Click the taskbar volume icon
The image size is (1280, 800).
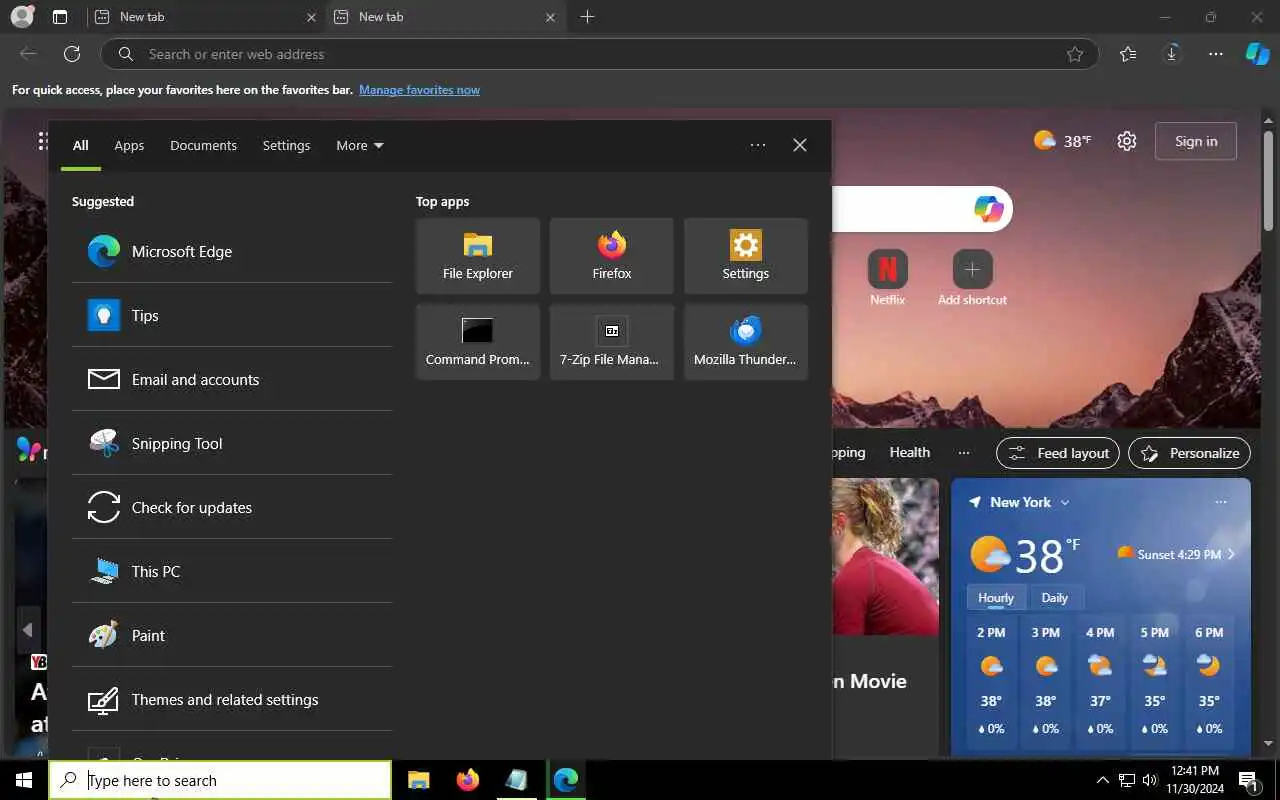(1149, 780)
